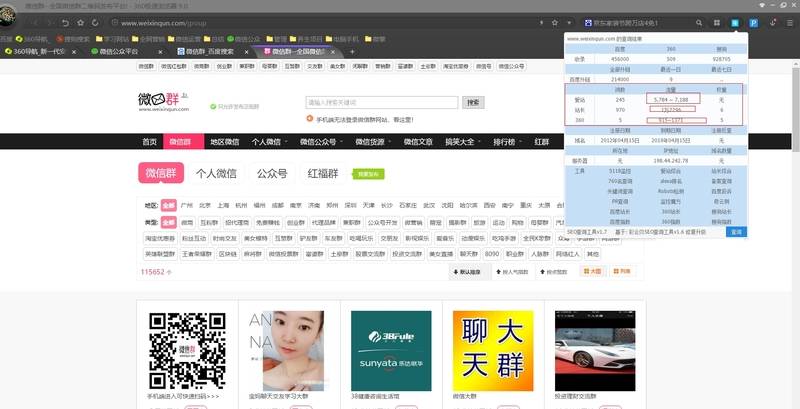Open the extensions grid icon
The image size is (800, 409).
coord(717,23)
